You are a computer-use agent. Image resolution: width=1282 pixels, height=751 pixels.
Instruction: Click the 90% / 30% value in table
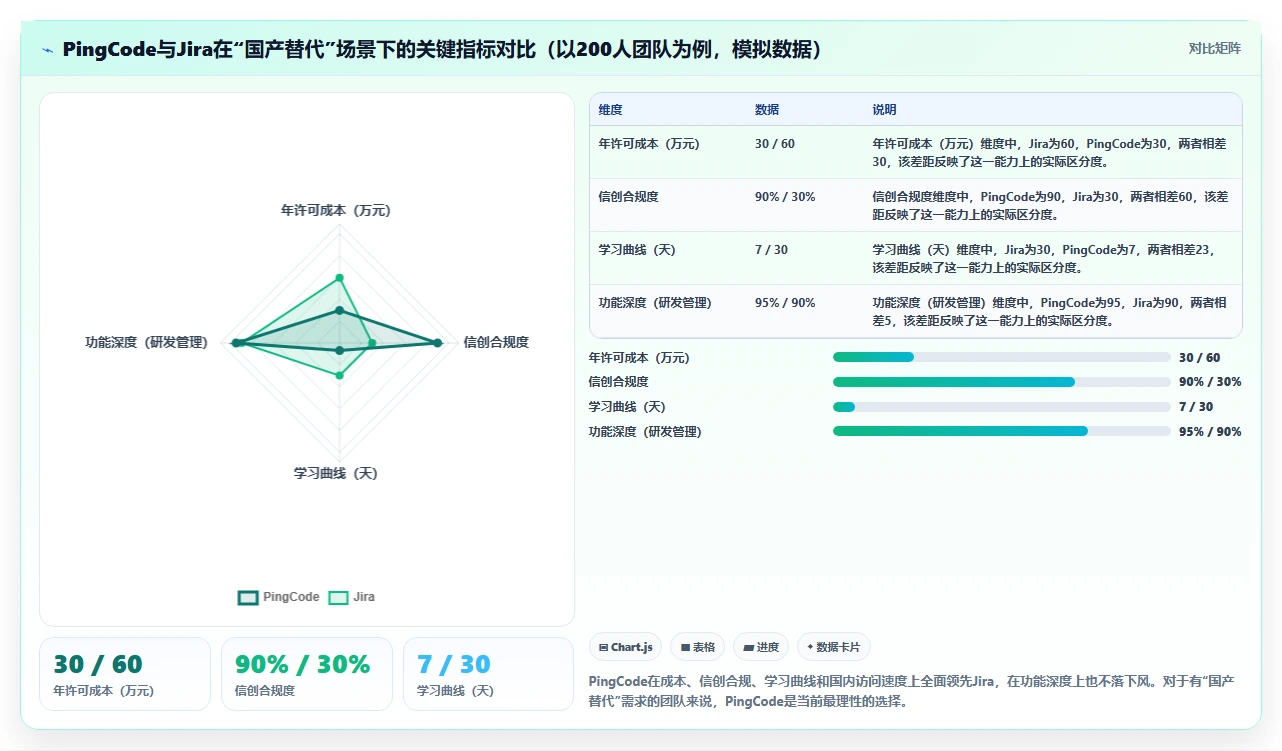coord(785,197)
